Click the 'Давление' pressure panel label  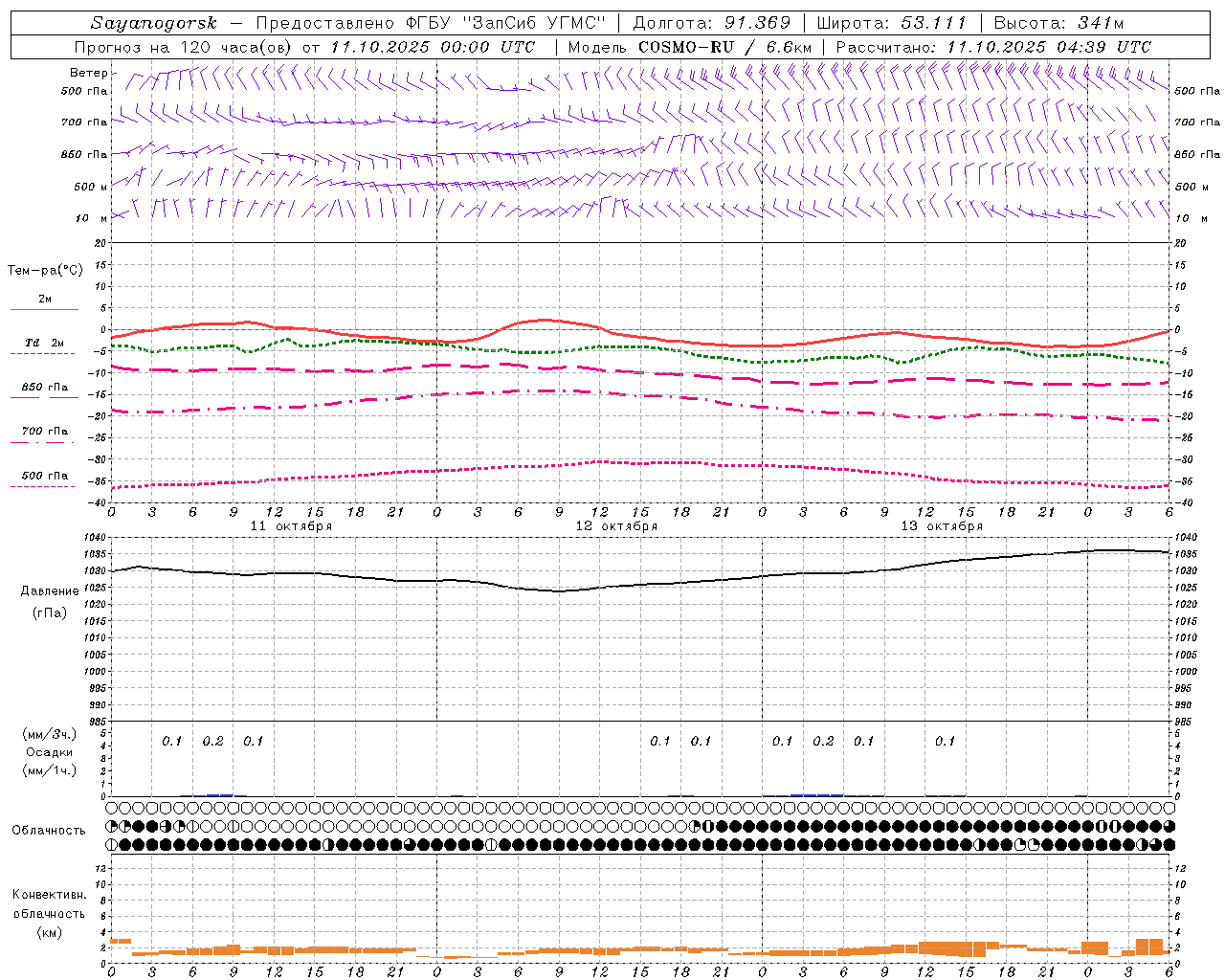click(x=50, y=591)
